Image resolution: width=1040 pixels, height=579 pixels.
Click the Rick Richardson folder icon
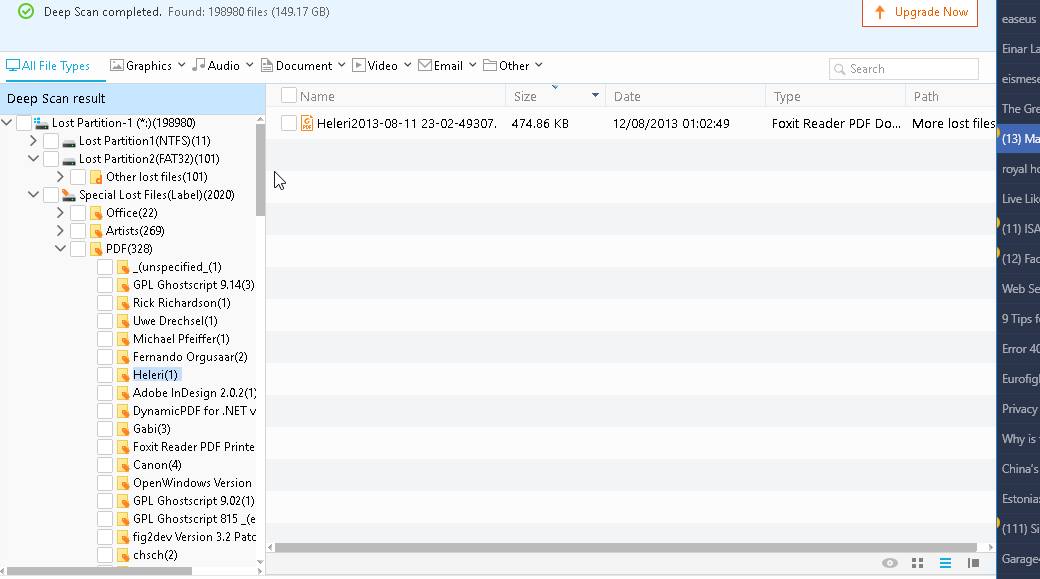tap(123, 303)
